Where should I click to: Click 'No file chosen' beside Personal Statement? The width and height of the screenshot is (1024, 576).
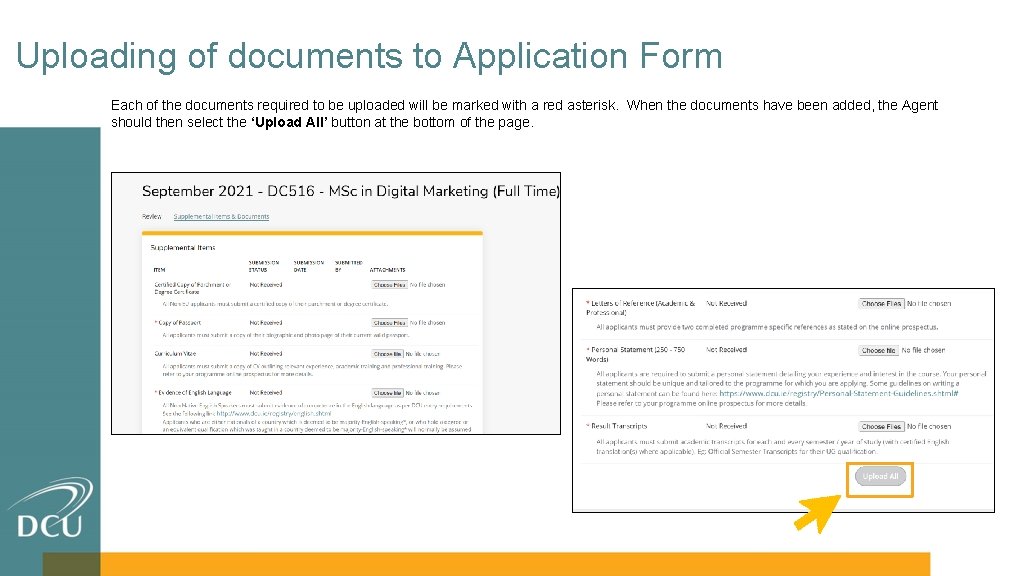click(923, 350)
